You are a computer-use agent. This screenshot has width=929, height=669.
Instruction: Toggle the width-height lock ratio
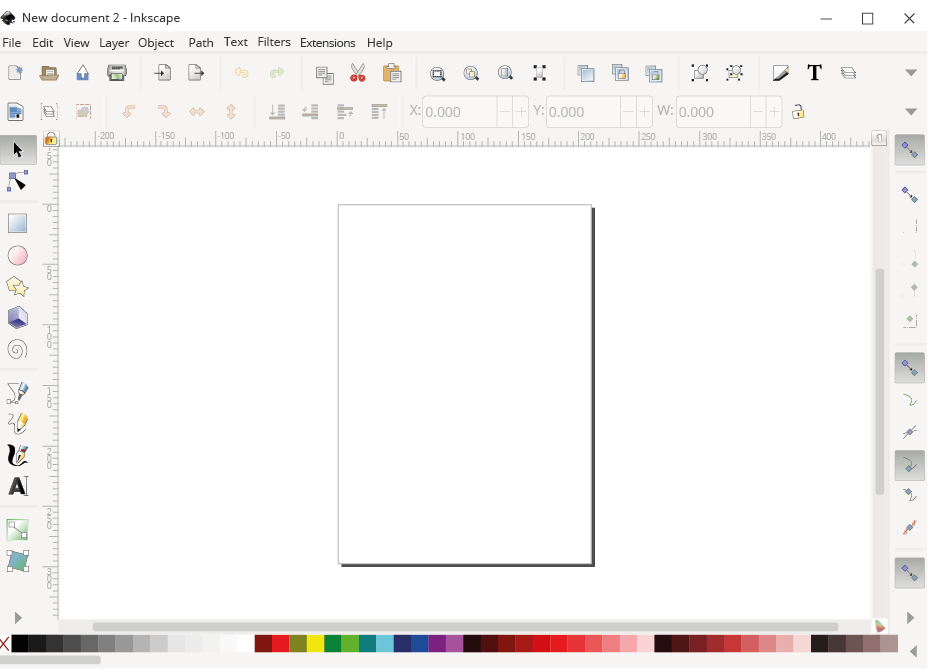click(x=798, y=111)
